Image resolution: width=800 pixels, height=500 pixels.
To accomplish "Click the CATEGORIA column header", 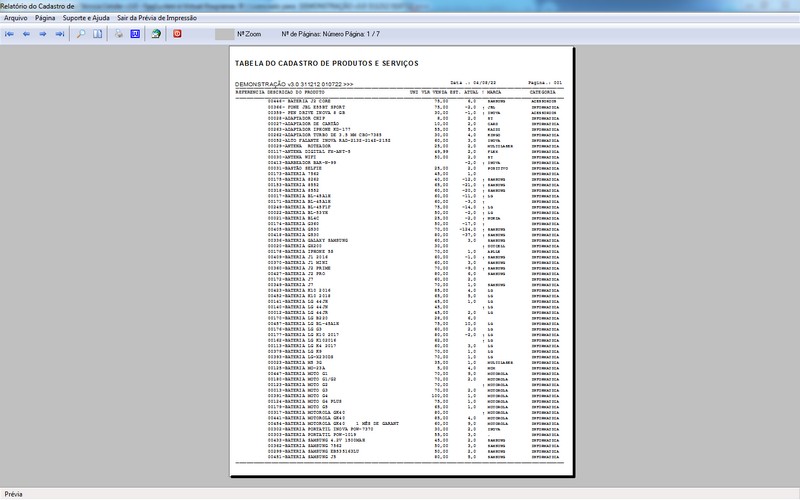I will [x=542, y=92].
